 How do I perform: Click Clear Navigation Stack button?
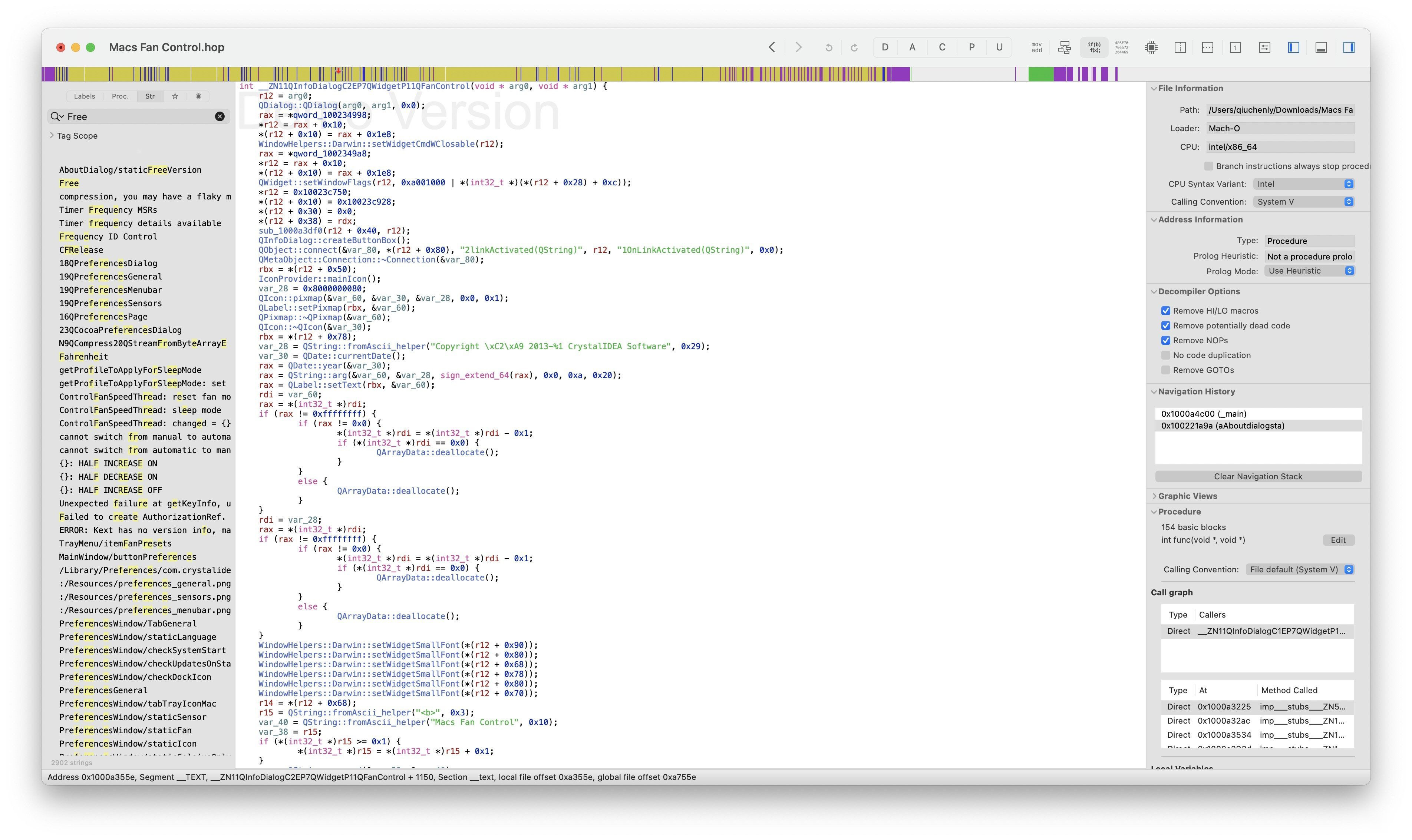click(1258, 477)
